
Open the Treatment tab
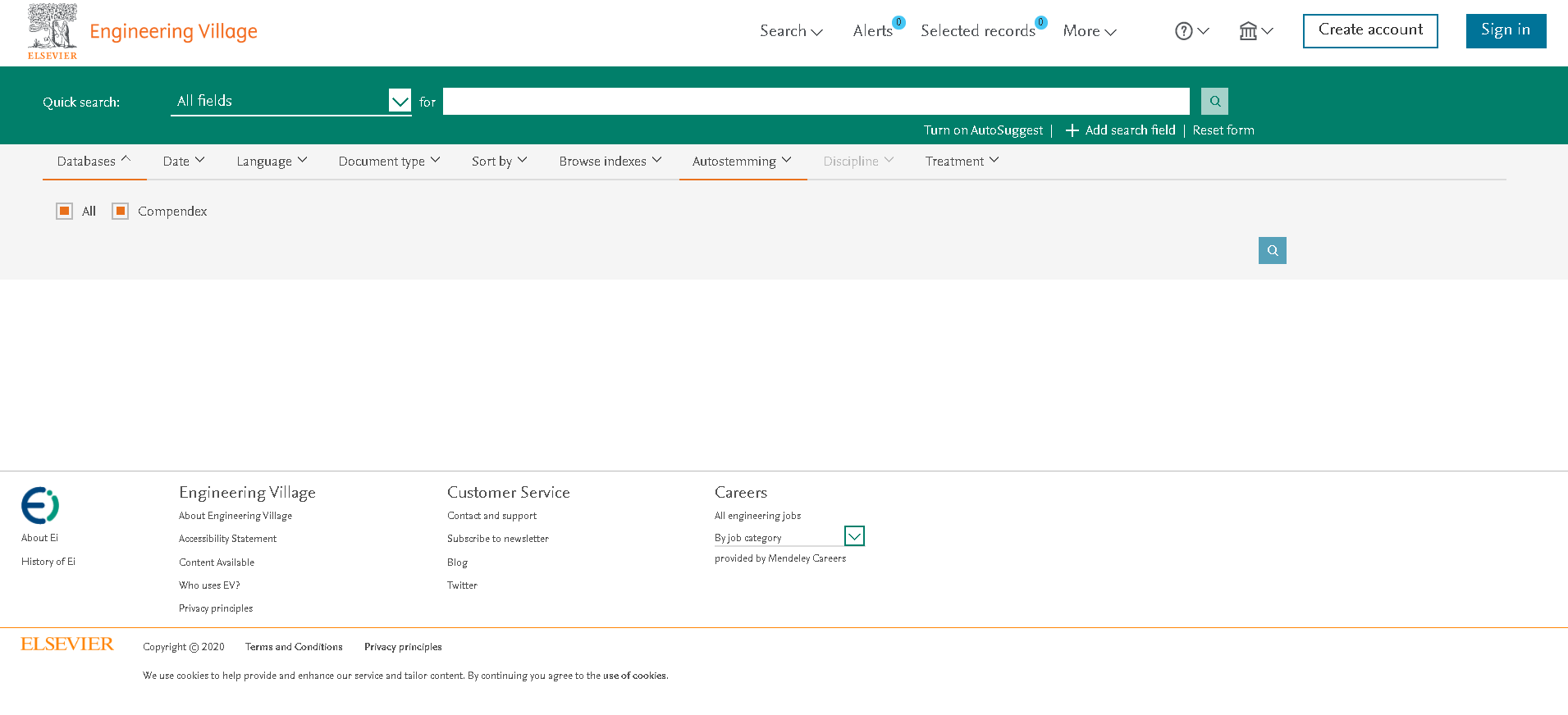962,162
